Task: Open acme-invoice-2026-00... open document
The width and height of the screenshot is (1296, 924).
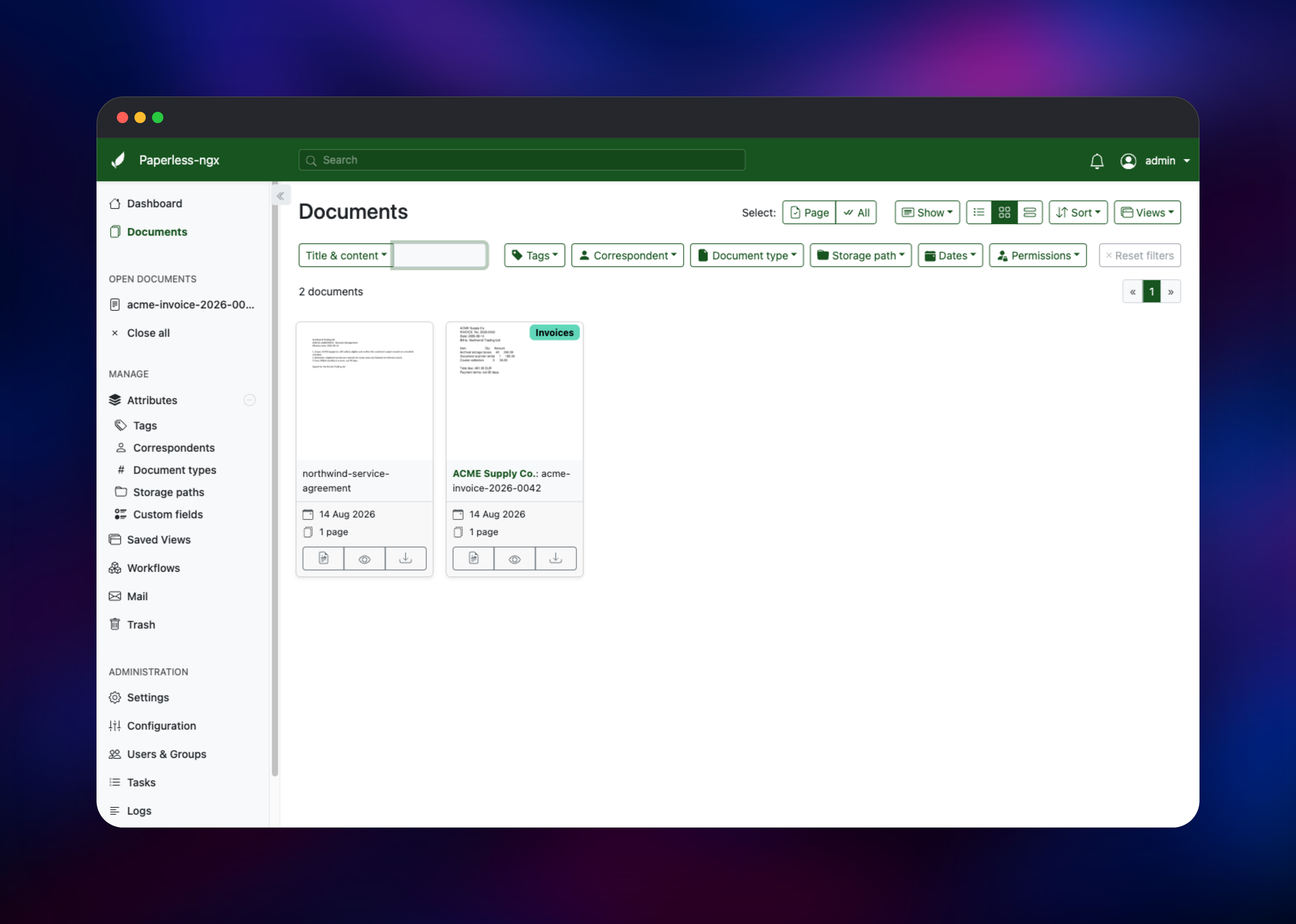Action: click(182, 304)
